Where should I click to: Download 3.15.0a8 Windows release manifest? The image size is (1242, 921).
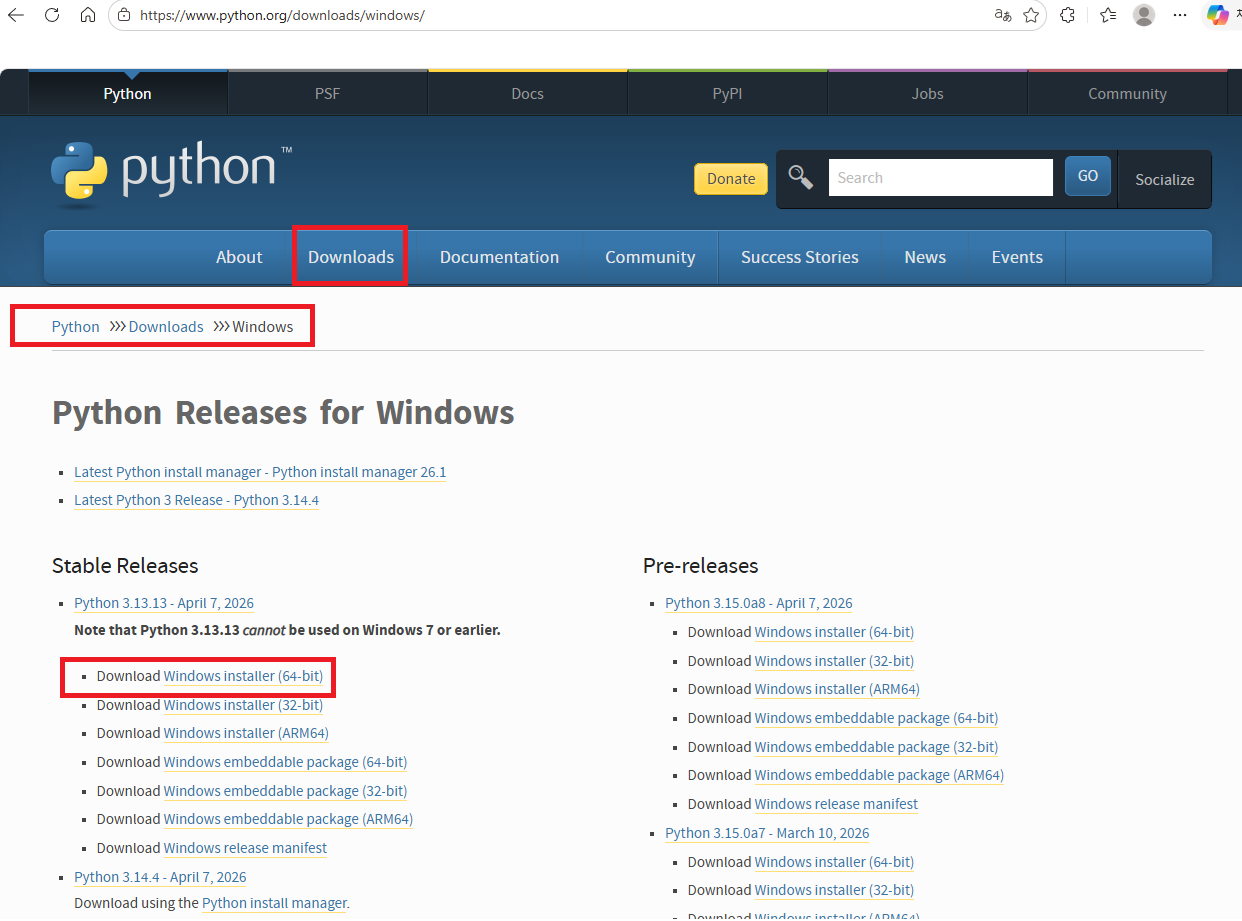pyautogui.click(x=836, y=804)
